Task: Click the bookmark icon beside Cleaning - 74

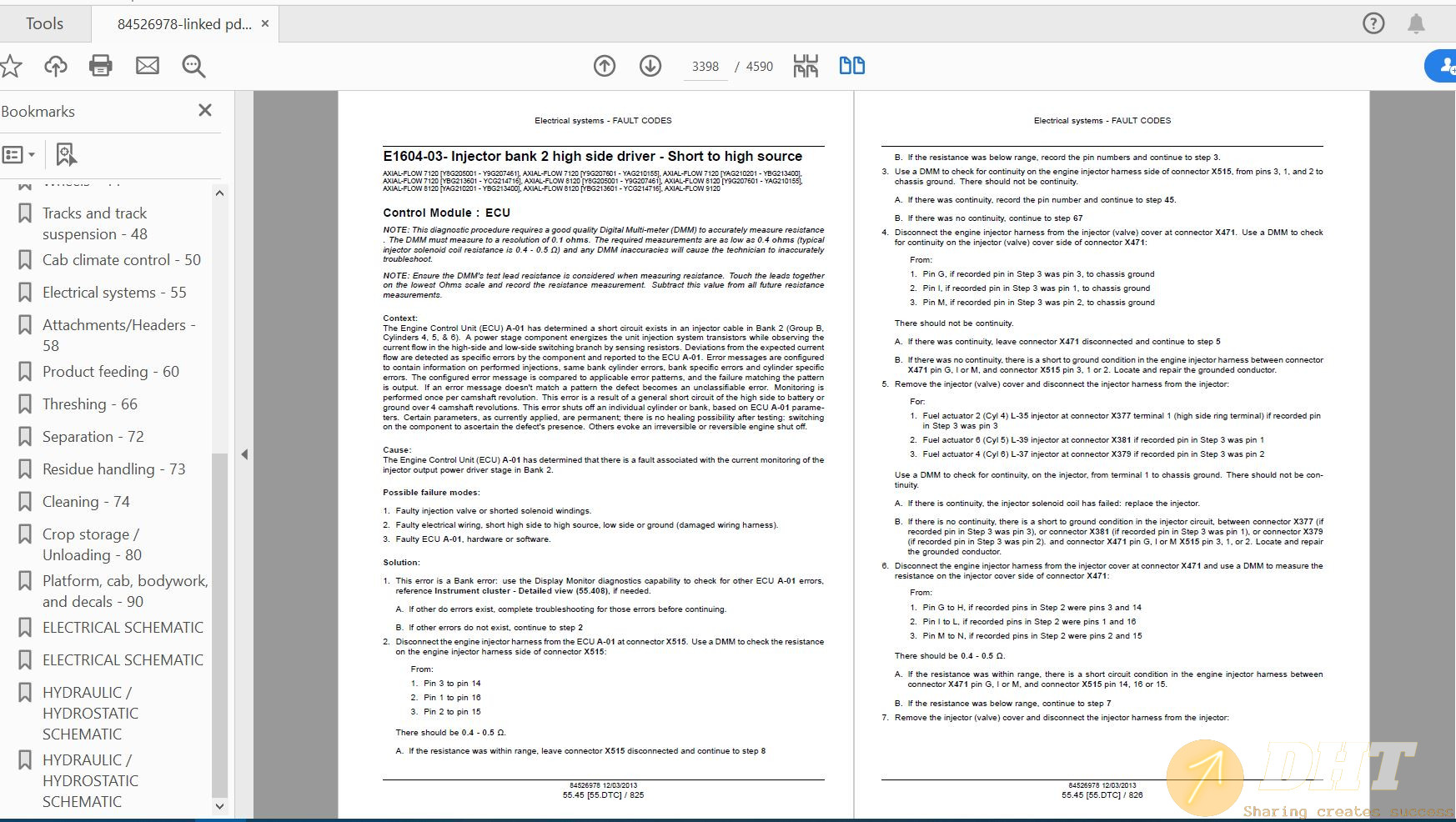Action: click(x=25, y=501)
